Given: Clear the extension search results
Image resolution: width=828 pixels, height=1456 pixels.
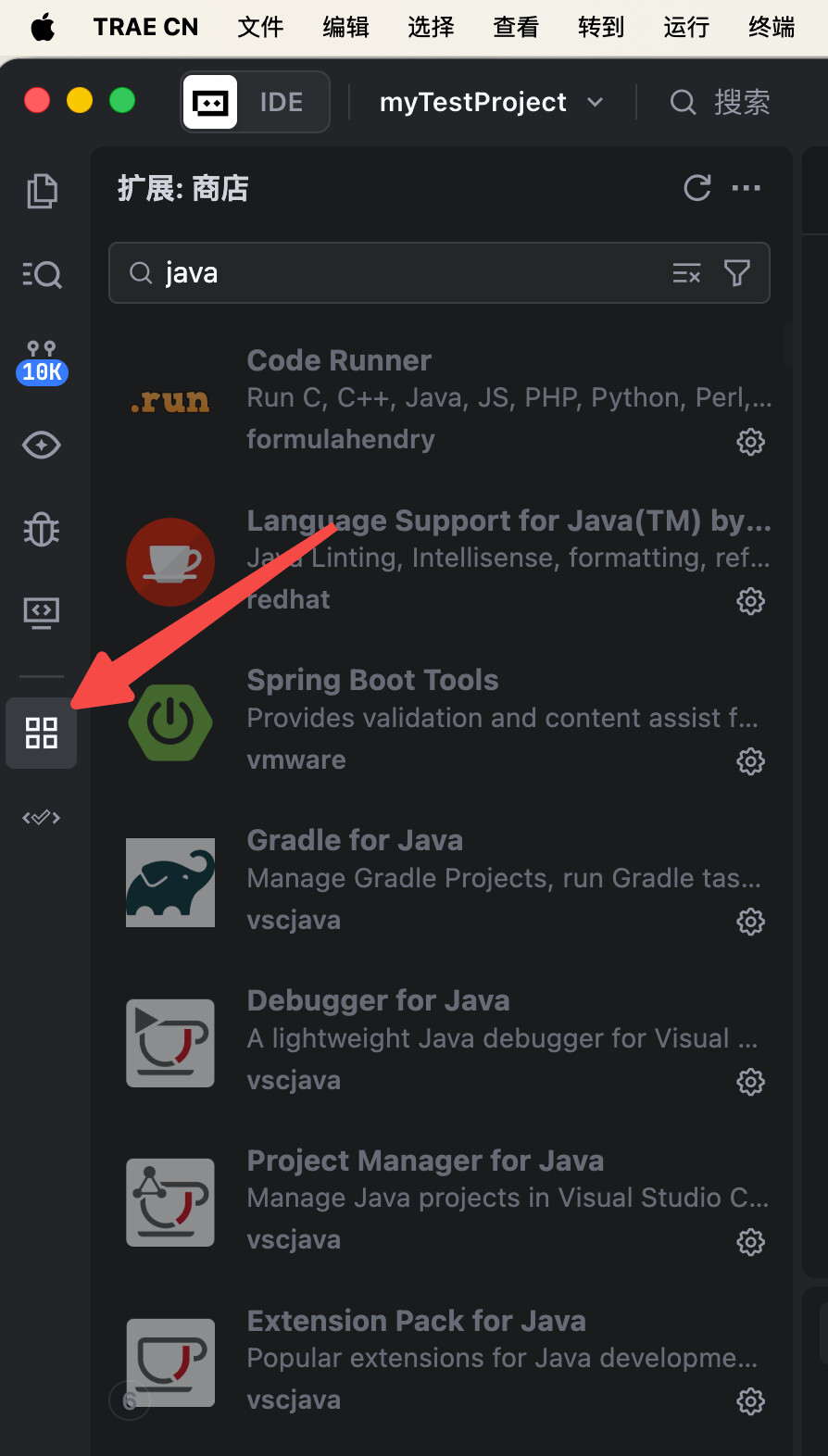Looking at the screenshot, I should (x=686, y=273).
